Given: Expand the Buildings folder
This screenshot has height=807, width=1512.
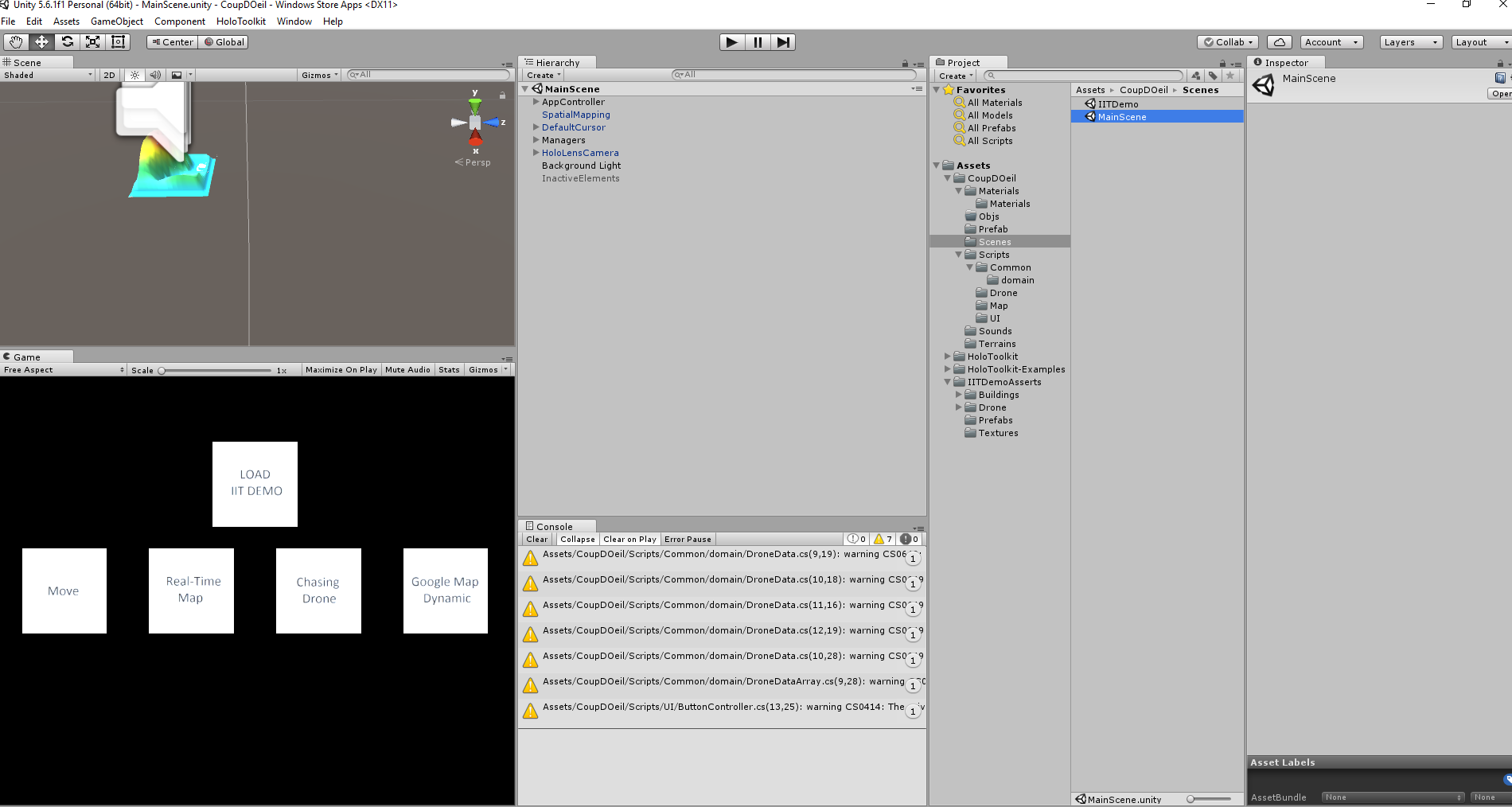Looking at the screenshot, I should 958,395.
